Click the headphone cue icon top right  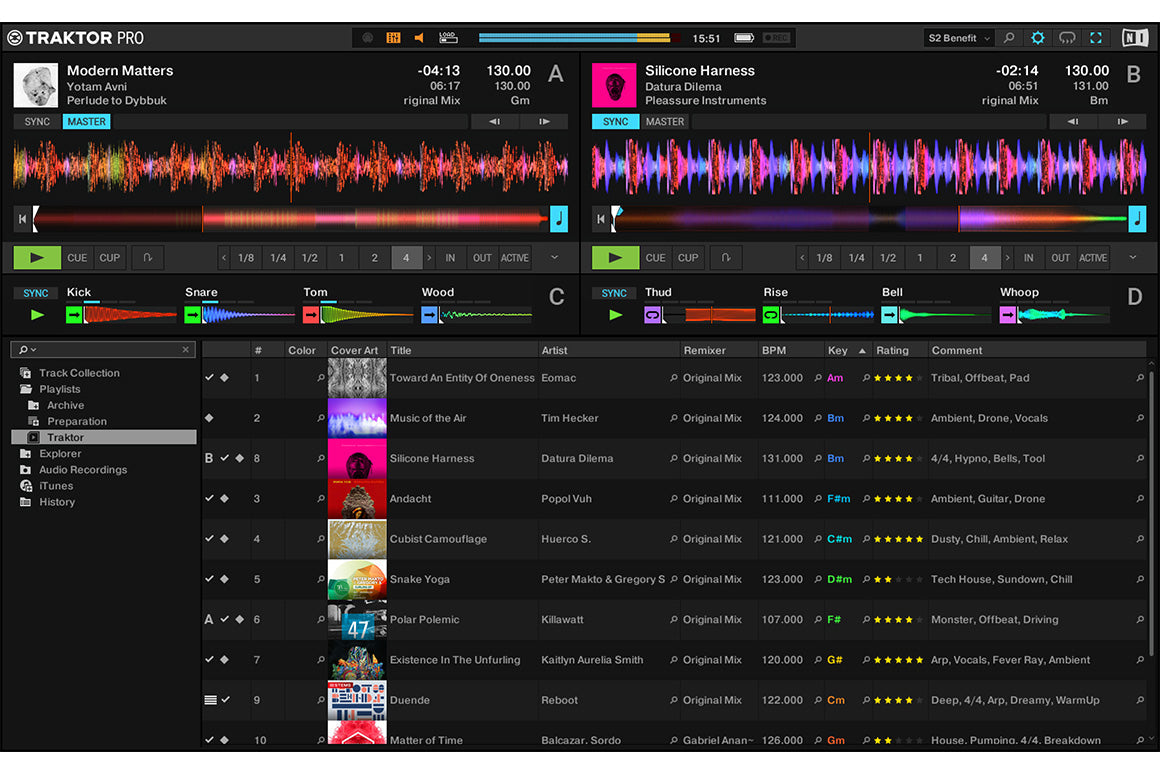click(1067, 37)
